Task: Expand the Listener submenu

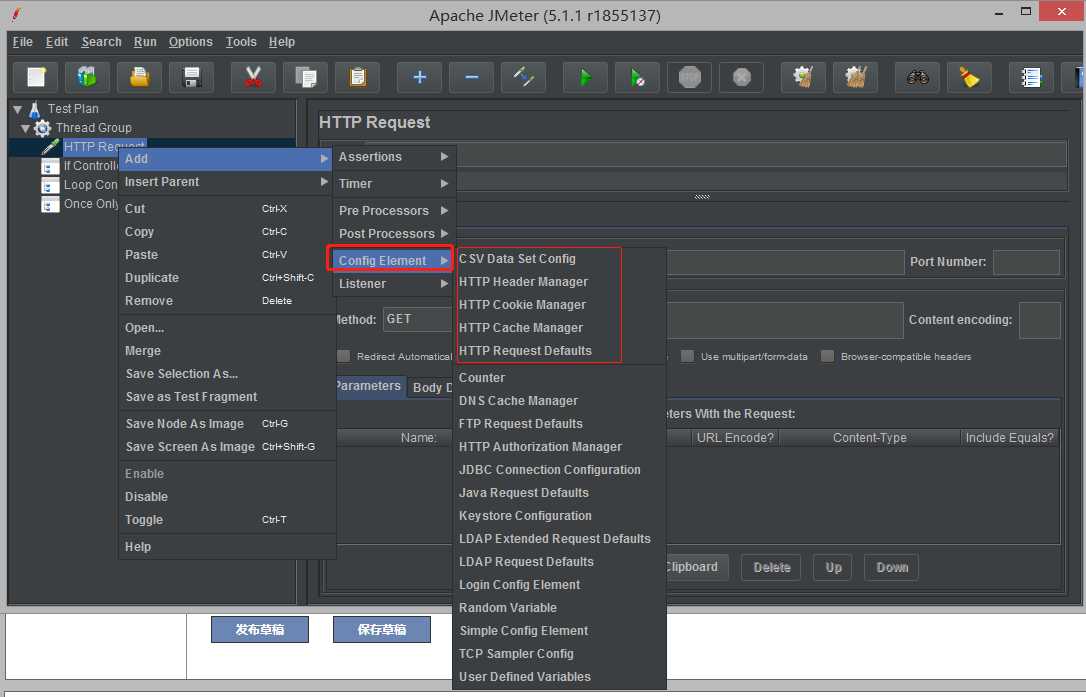Action: [x=393, y=283]
